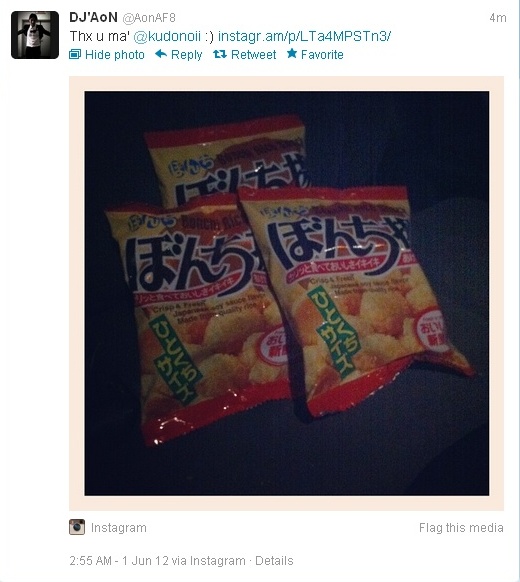Hide photo using the text link

pos(115,55)
